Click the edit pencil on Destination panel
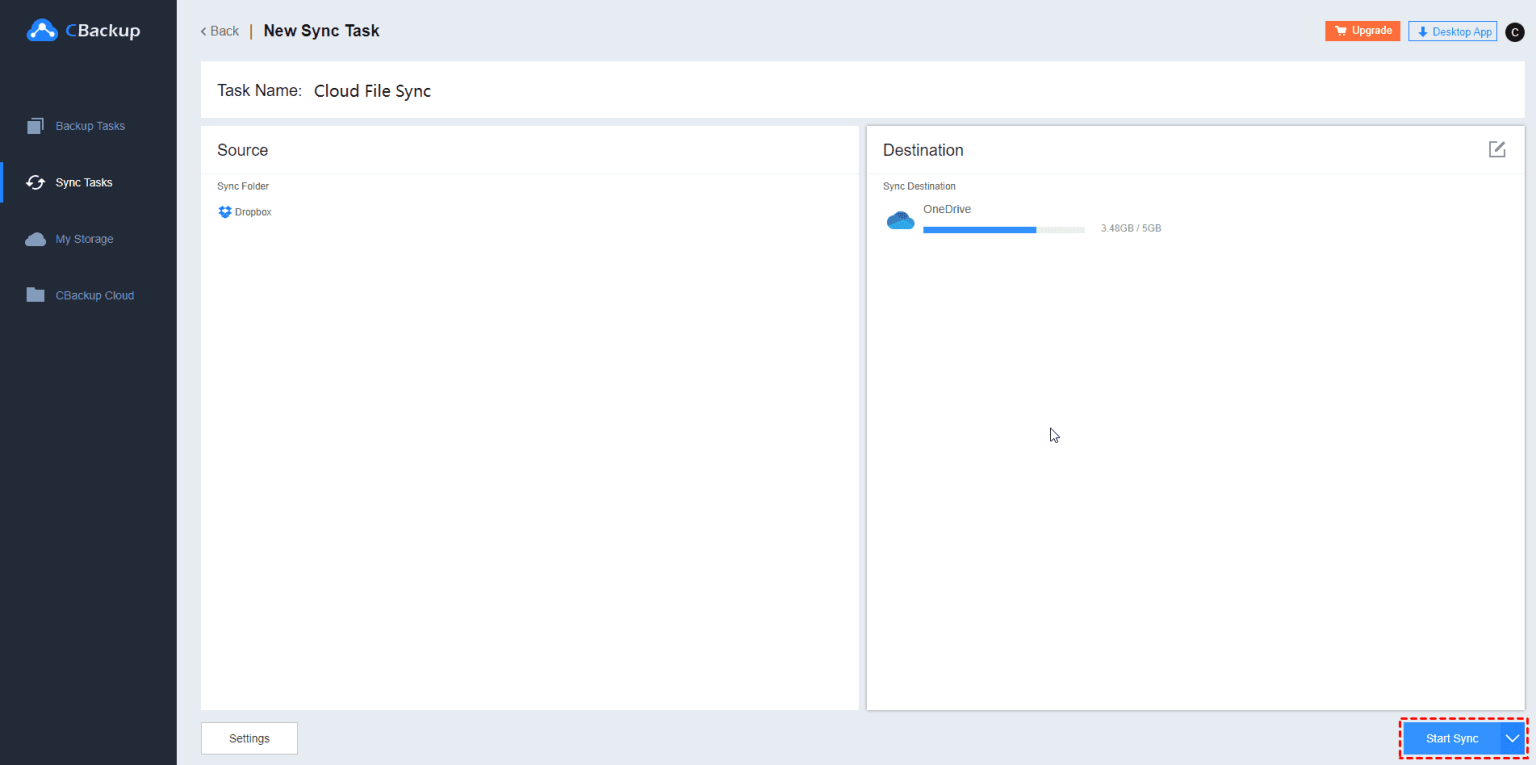 click(1496, 149)
